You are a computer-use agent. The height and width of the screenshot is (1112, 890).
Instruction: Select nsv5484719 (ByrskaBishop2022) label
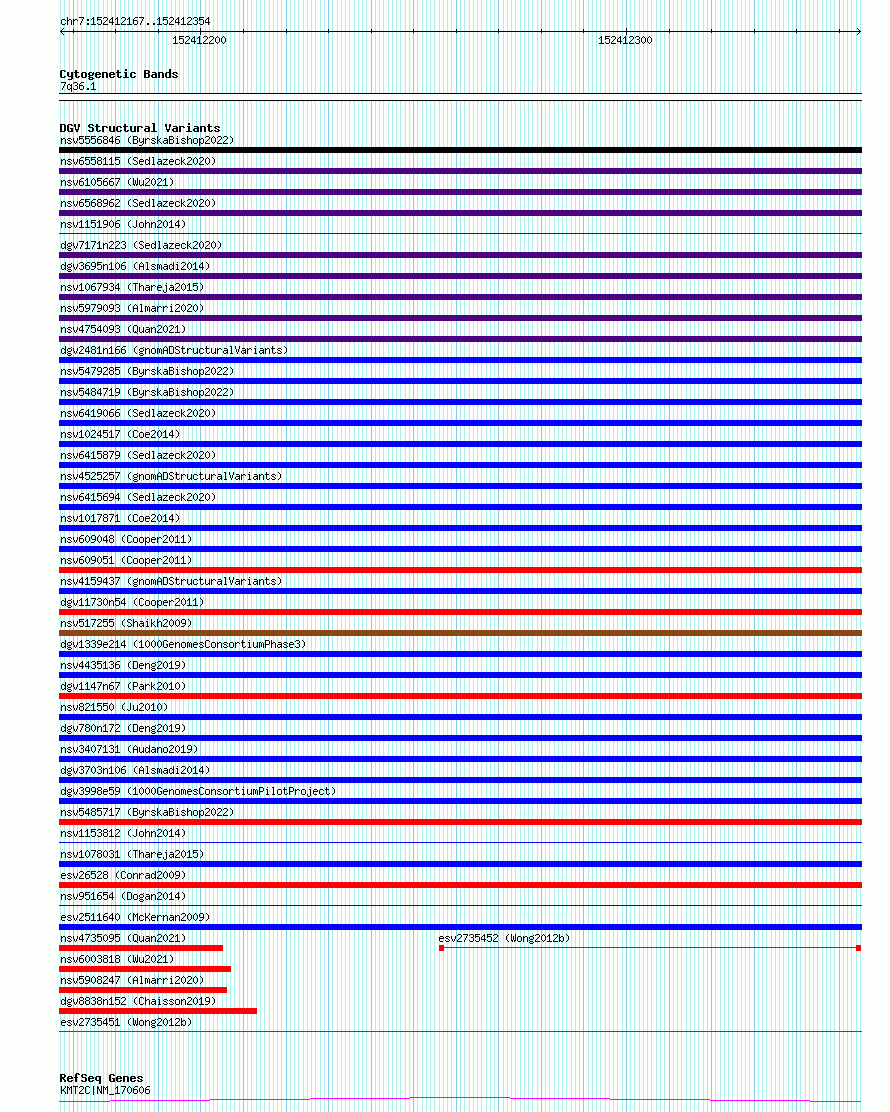pos(147,392)
